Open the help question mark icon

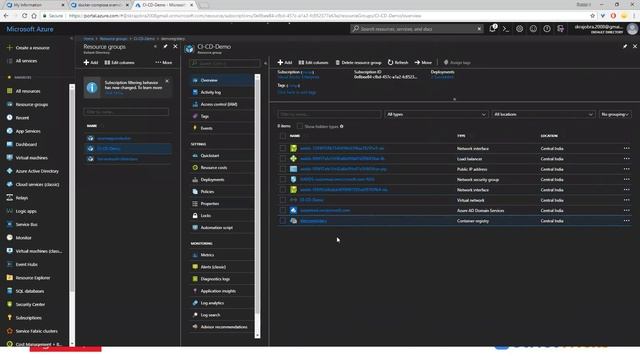coord(547,29)
